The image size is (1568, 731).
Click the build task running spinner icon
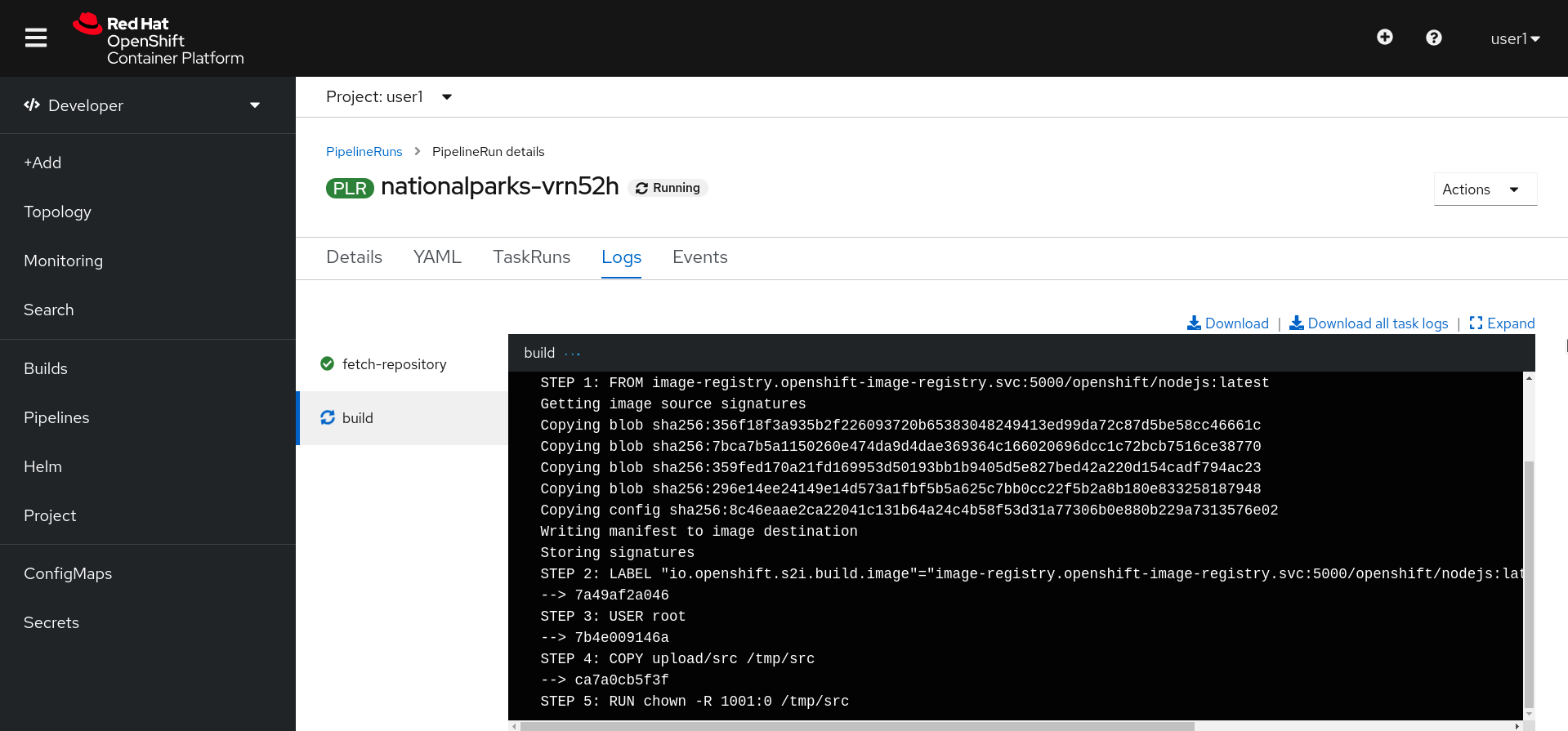[328, 417]
